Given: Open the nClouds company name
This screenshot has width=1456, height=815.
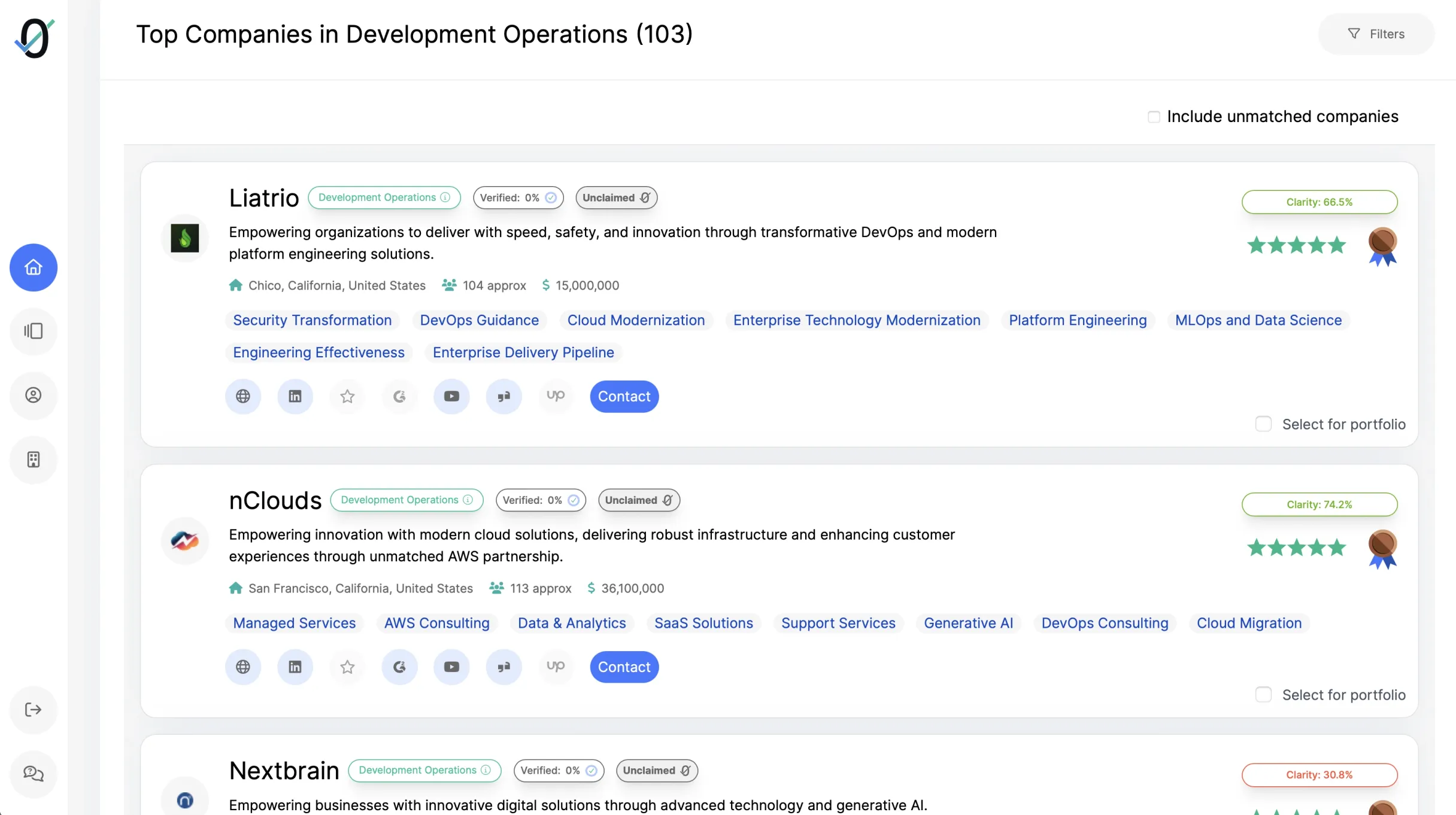Looking at the screenshot, I should (x=275, y=500).
